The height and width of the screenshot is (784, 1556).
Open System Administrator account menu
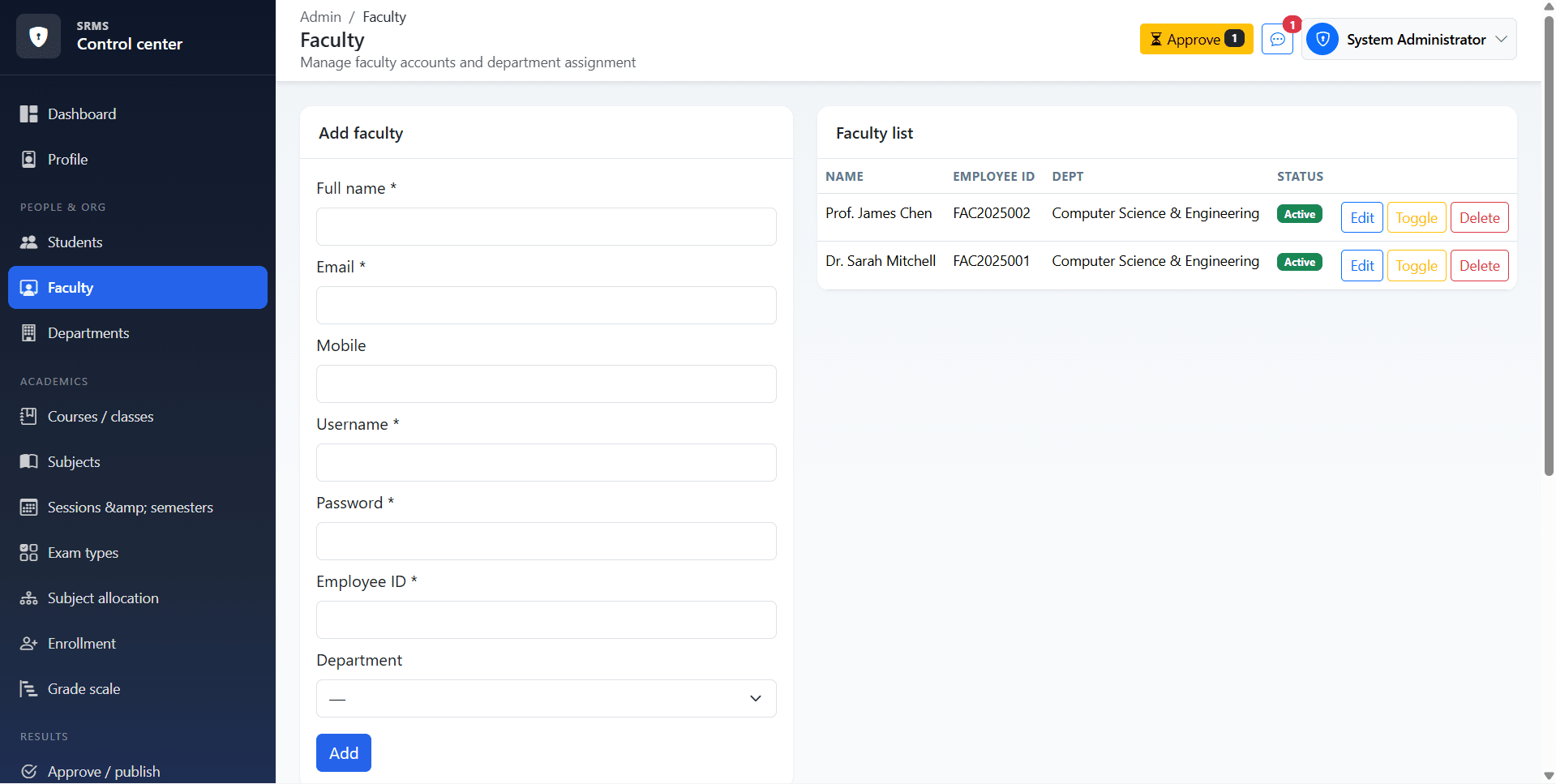[1408, 39]
